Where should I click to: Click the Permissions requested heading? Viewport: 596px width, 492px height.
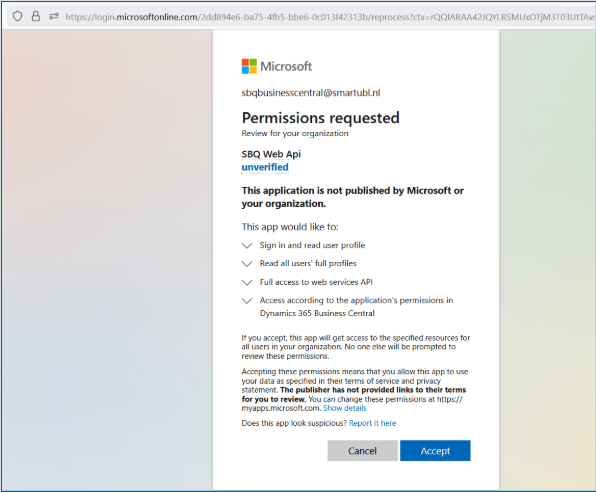point(320,118)
